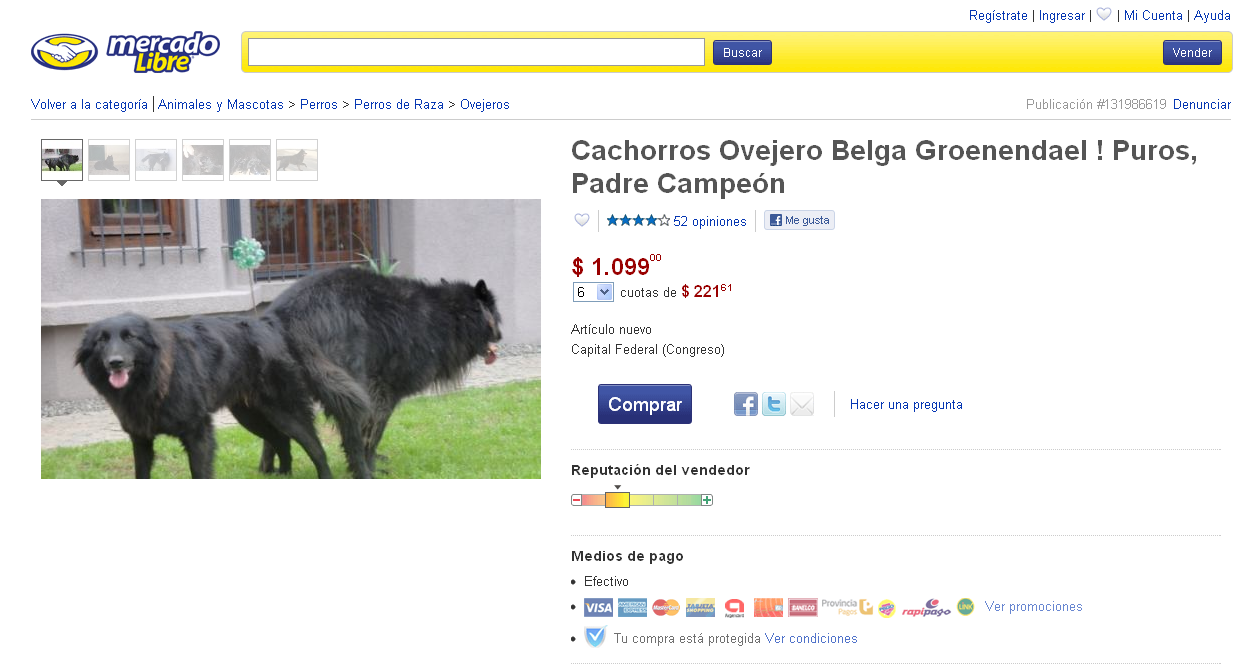The height and width of the screenshot is (667, 1242).
Task: Share listing on Facebook icon
Action: (746, 404)
